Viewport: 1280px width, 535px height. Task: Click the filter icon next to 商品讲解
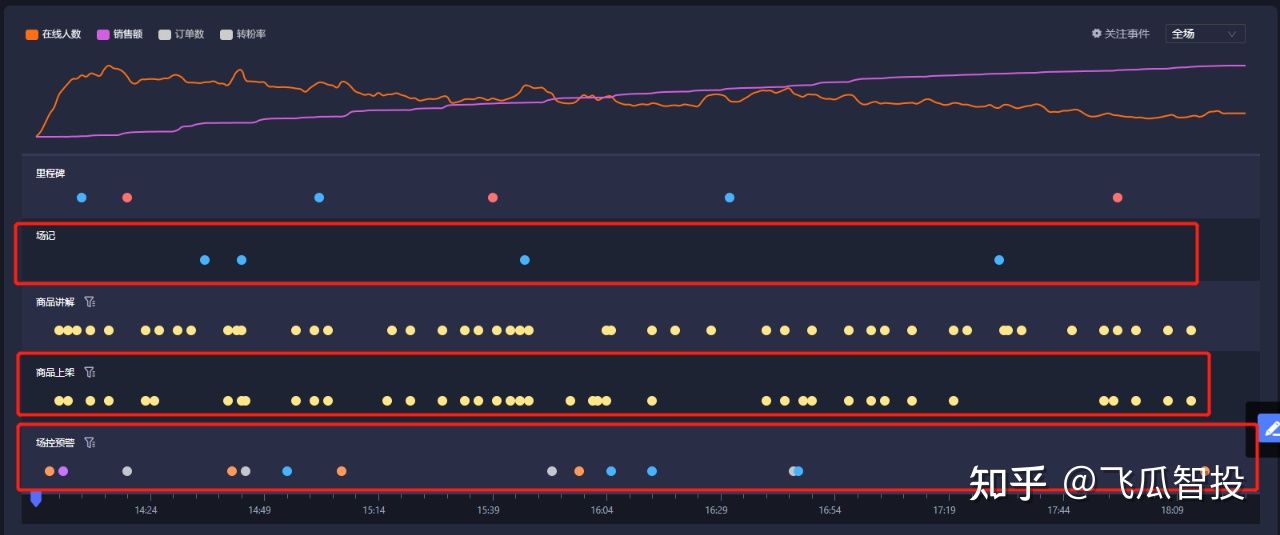tap(89, 302)
